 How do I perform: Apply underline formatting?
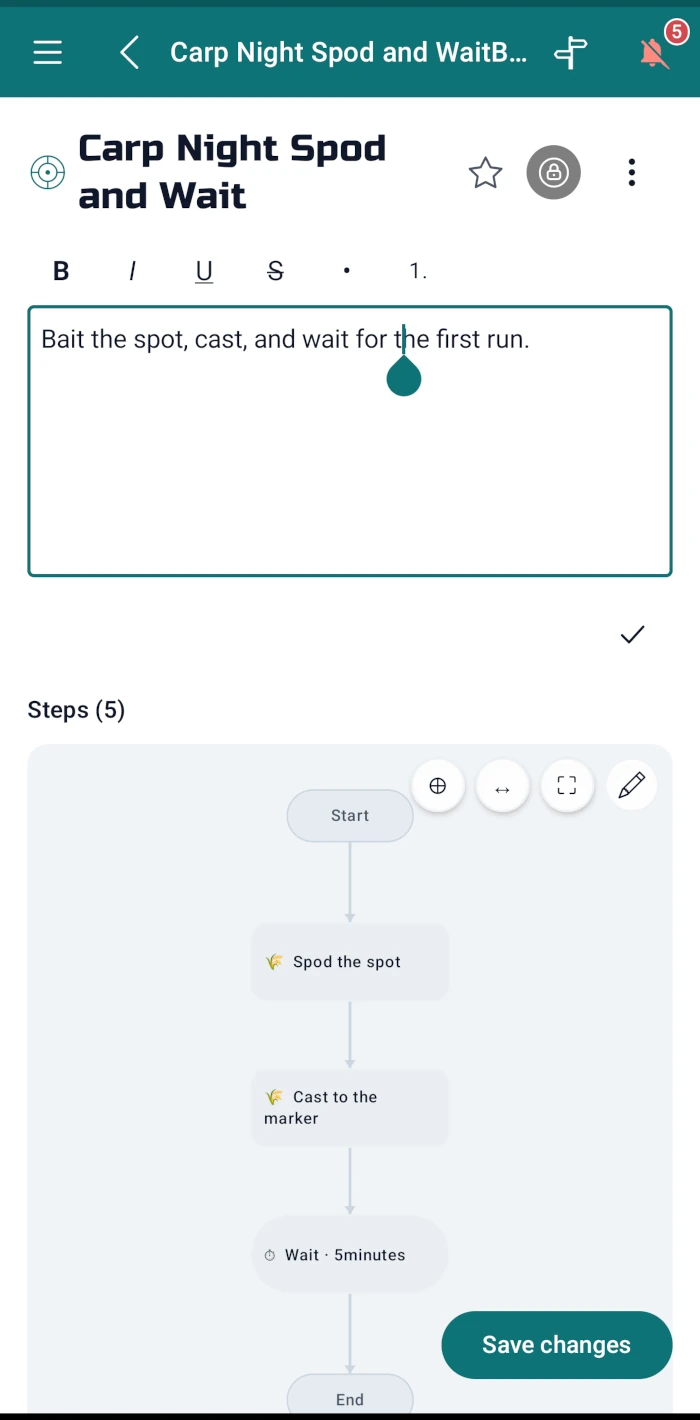[x=204, y=271]
